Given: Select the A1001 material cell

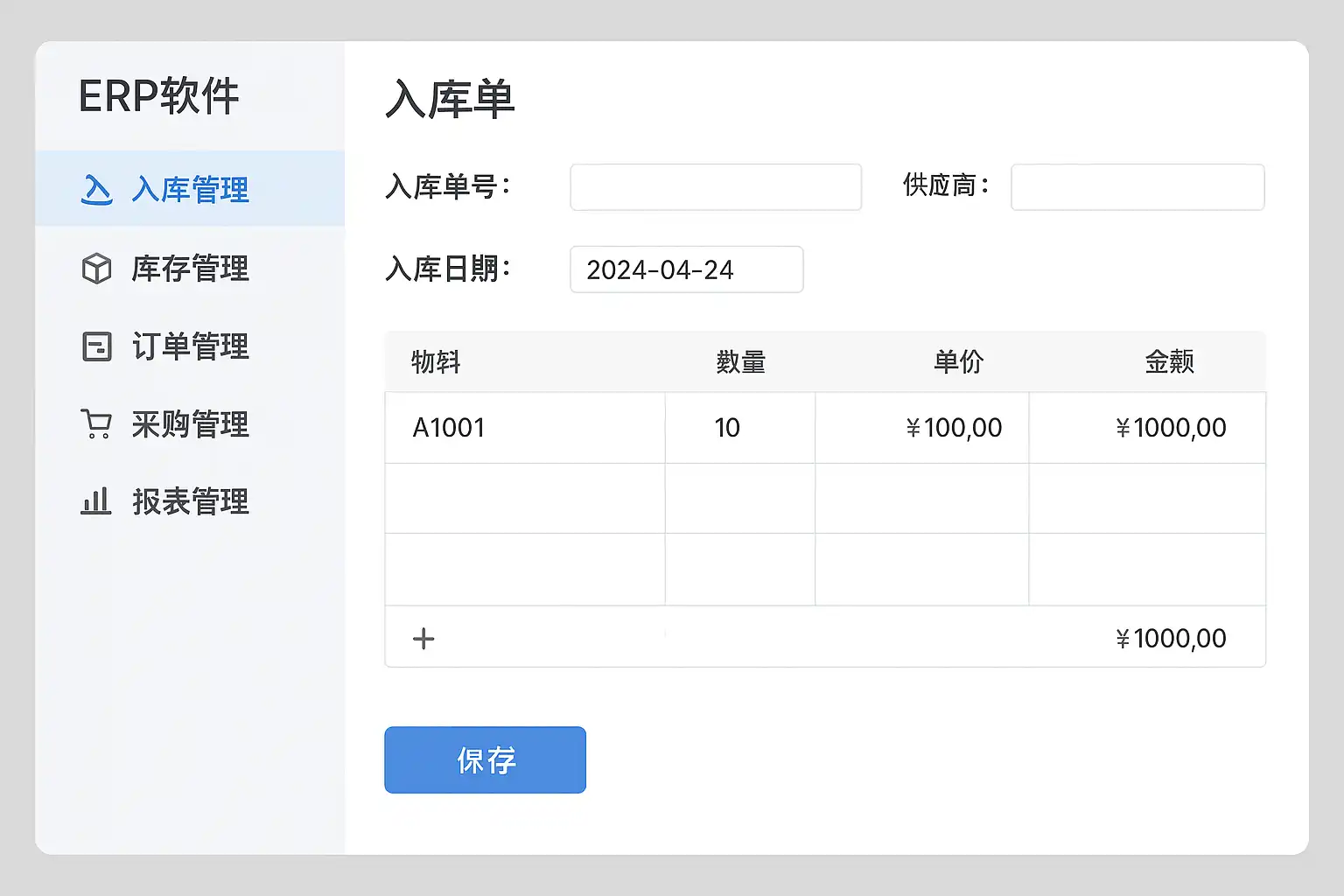Looking at the screenshot, I should click(x=525, y=428).
